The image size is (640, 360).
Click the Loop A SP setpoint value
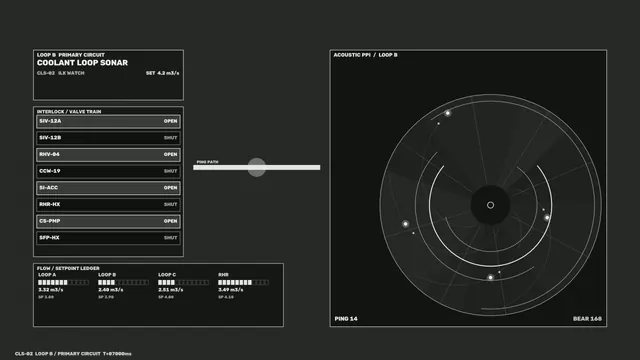click(x=46, y=297)
